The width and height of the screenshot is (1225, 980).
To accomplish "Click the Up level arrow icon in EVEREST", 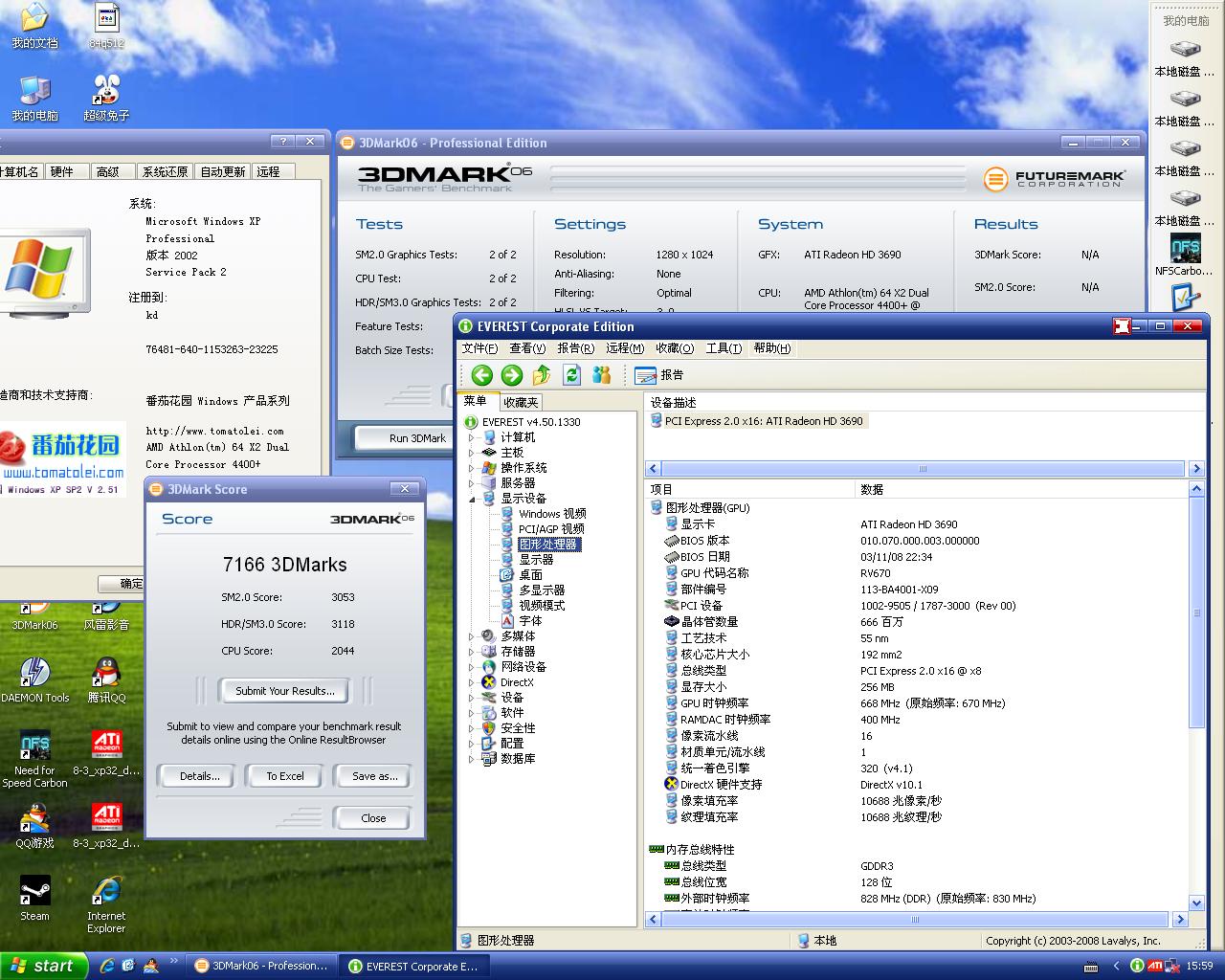I will pos(542,375).
